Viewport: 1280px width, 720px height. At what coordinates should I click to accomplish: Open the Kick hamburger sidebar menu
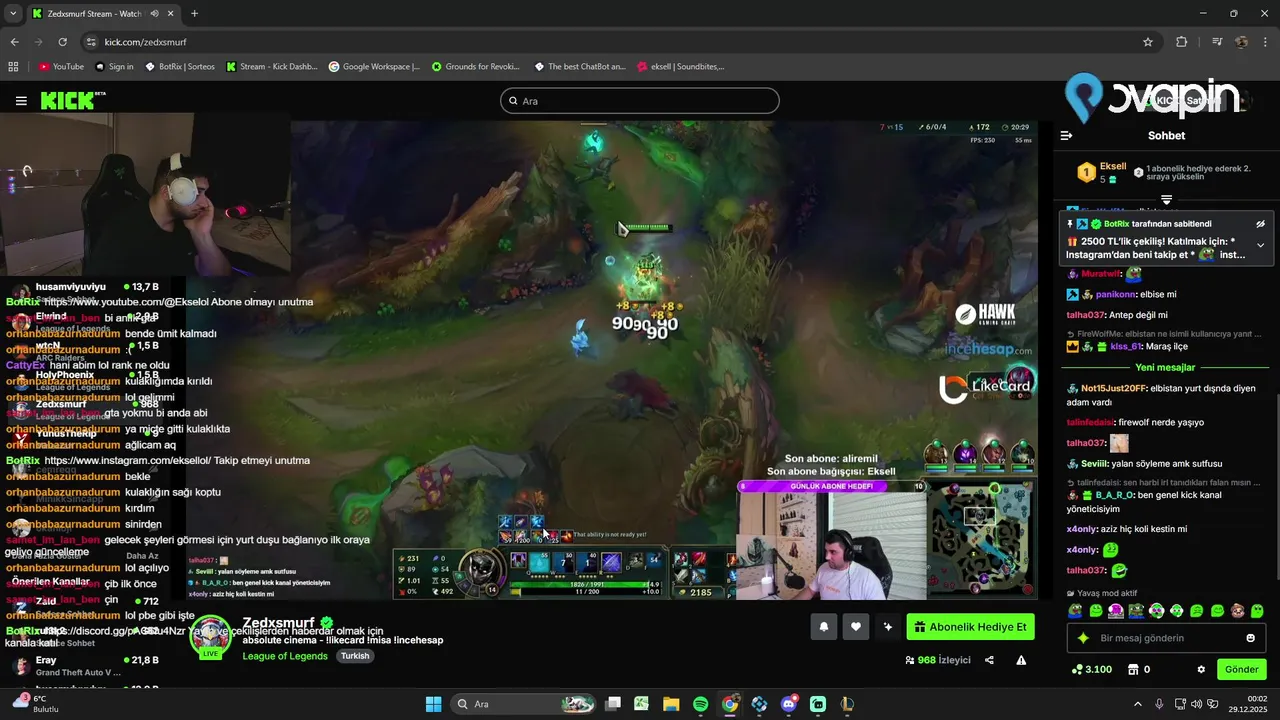pyautogui.click(x=21, y=101)
